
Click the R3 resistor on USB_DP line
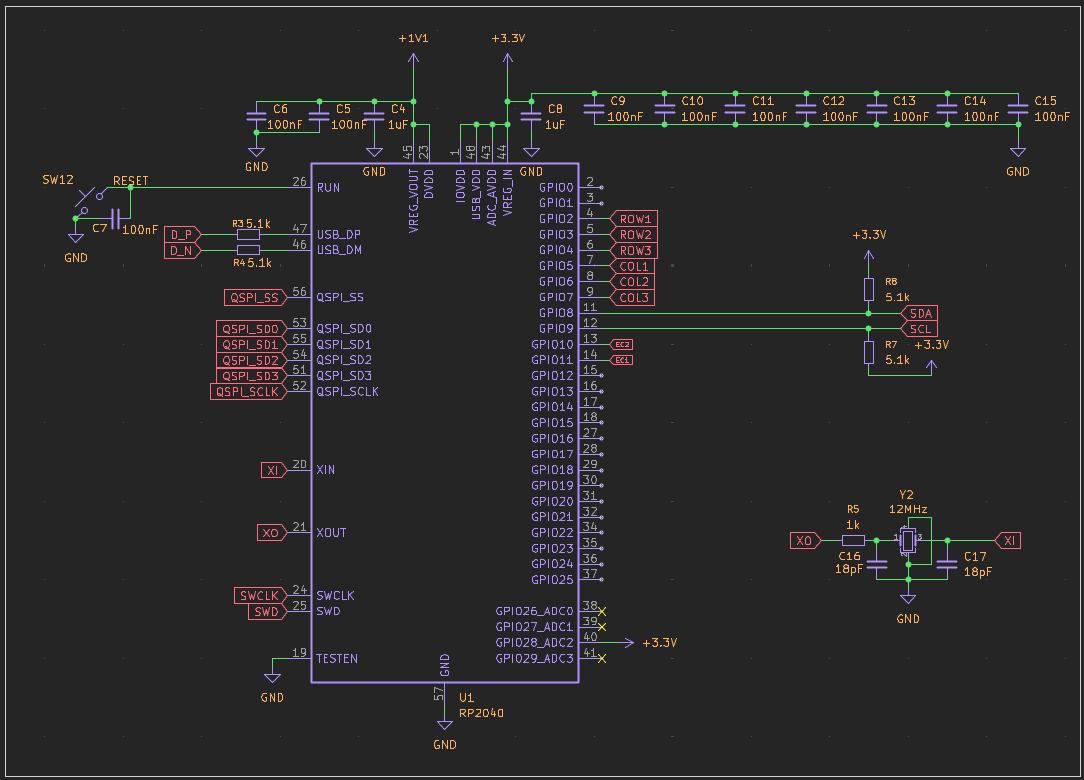click(x=249, y=234)
